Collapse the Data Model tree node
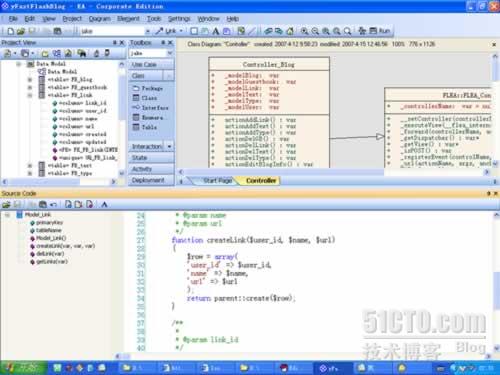Image resolution: width=500 pixels, height=375 pixels. (19, 64)
